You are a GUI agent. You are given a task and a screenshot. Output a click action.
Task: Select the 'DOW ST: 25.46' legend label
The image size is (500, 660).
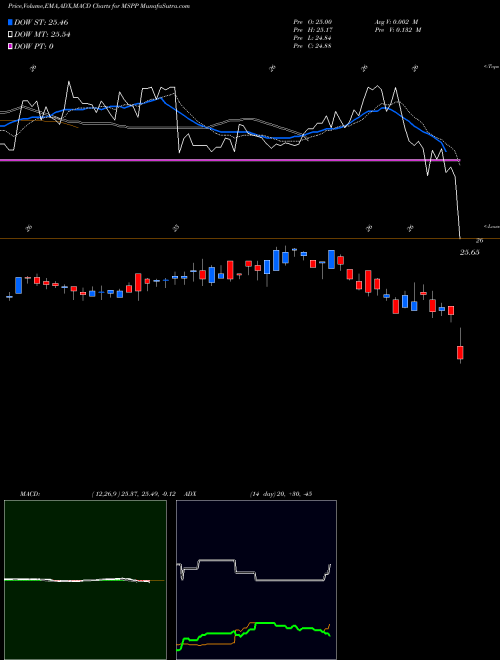[41, 22]
